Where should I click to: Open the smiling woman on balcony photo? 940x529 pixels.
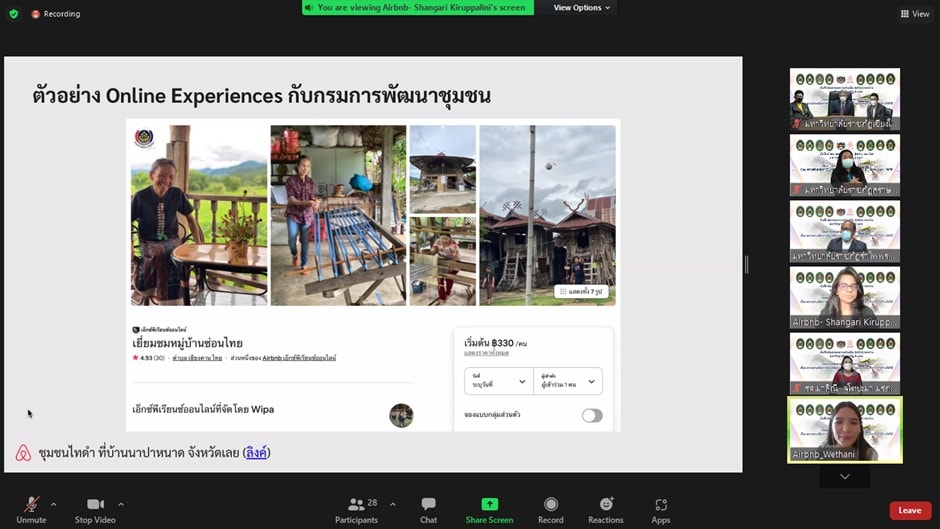coord(199,215)
